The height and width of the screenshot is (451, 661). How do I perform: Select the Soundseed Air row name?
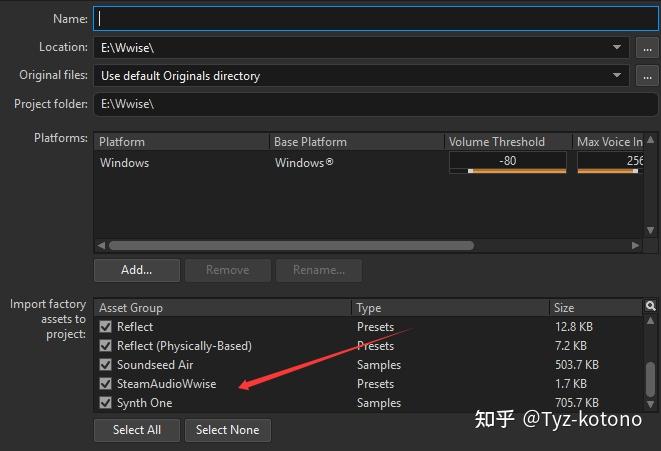tap(155, 365)
